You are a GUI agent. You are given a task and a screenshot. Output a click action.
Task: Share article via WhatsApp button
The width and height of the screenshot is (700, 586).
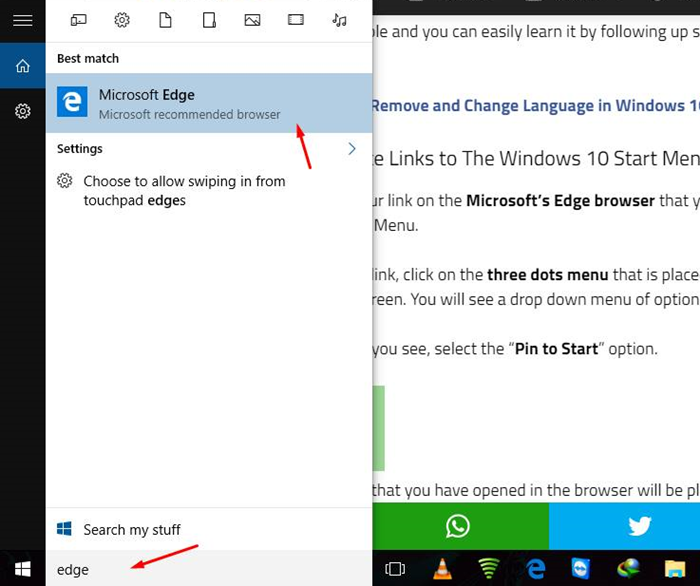pos(460,526)
